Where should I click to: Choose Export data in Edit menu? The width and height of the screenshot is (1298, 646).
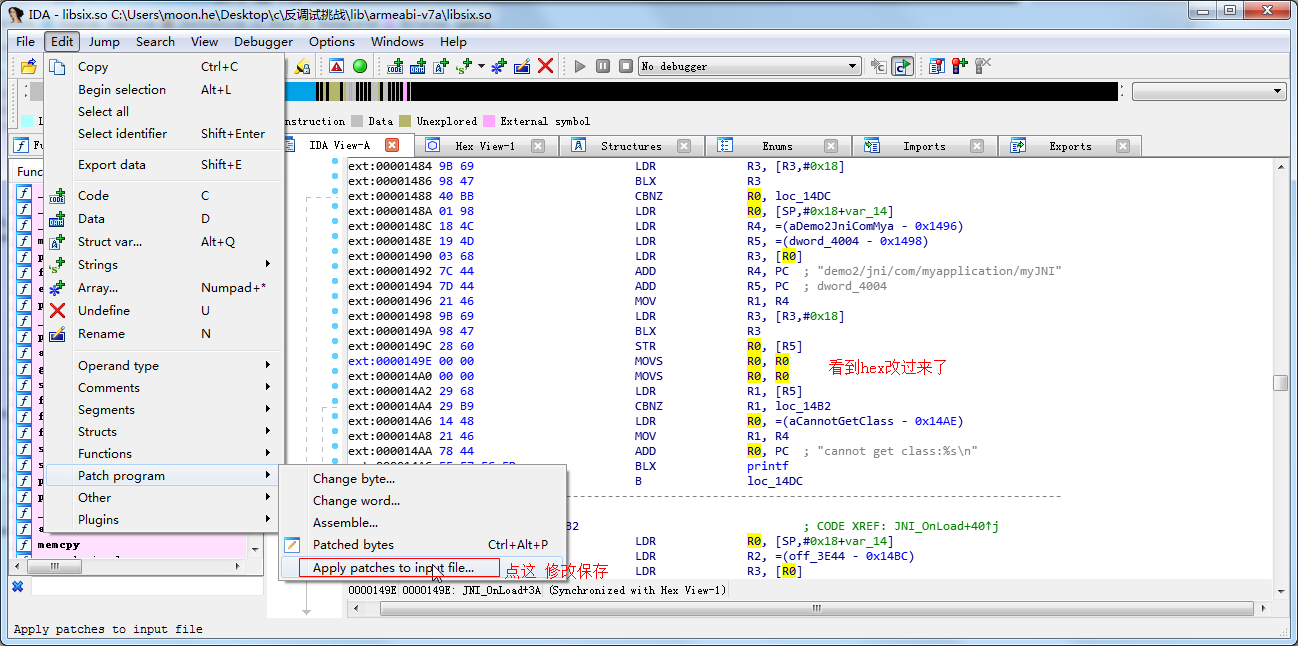164,164
